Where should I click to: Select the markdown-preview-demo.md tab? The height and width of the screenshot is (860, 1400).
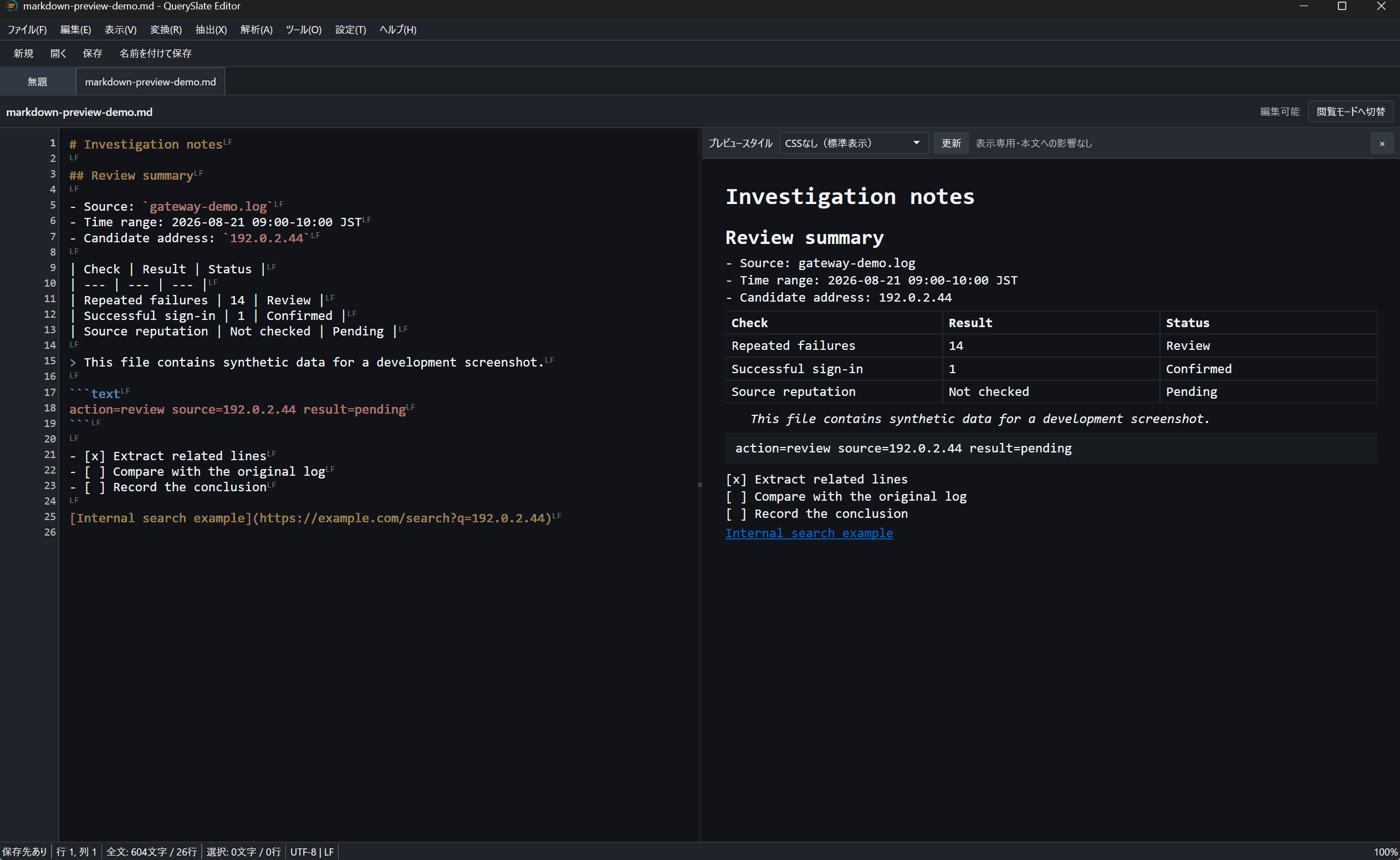(x=151, y=82)
